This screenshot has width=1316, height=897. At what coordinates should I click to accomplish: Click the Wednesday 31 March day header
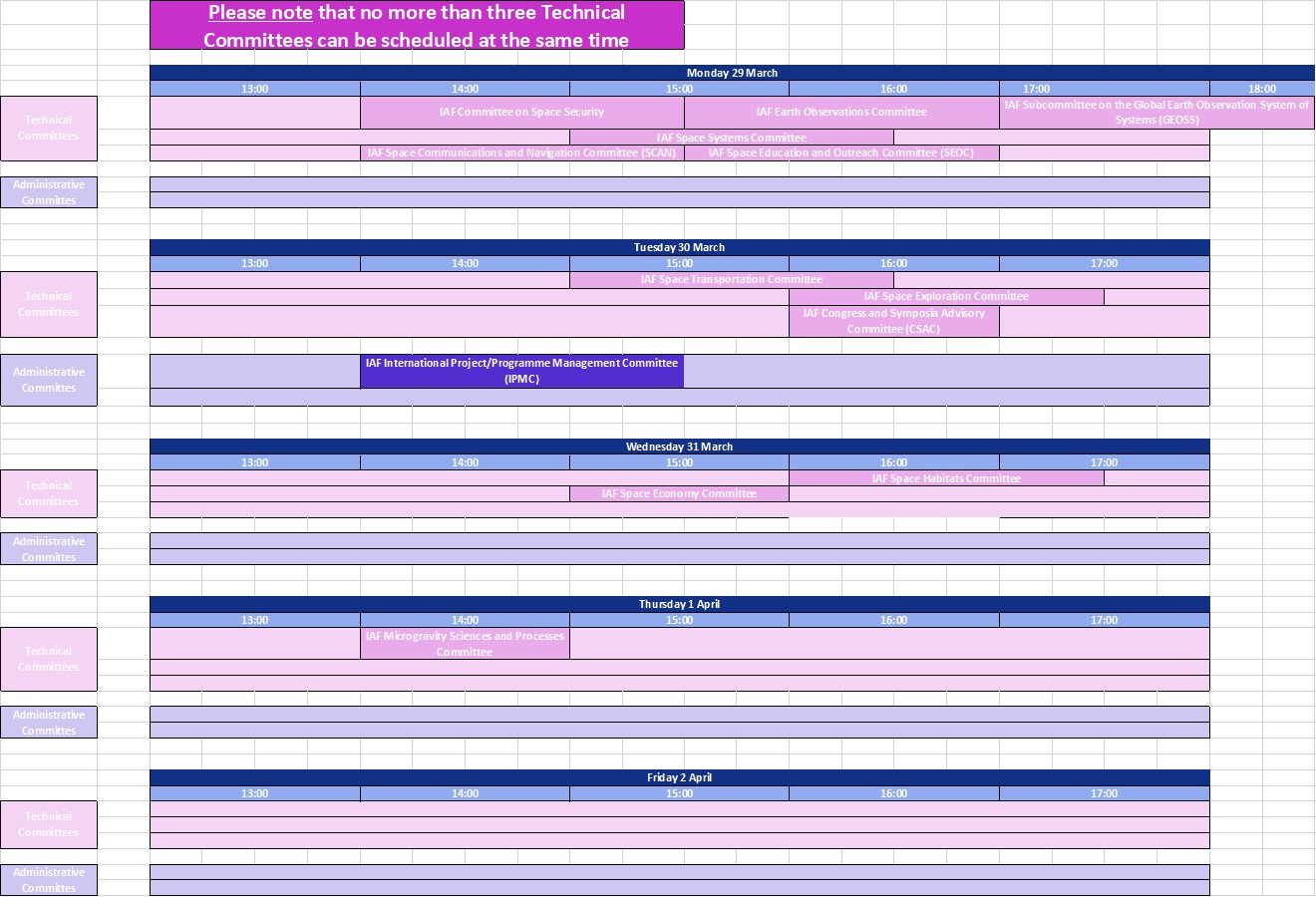pos(680,447)
